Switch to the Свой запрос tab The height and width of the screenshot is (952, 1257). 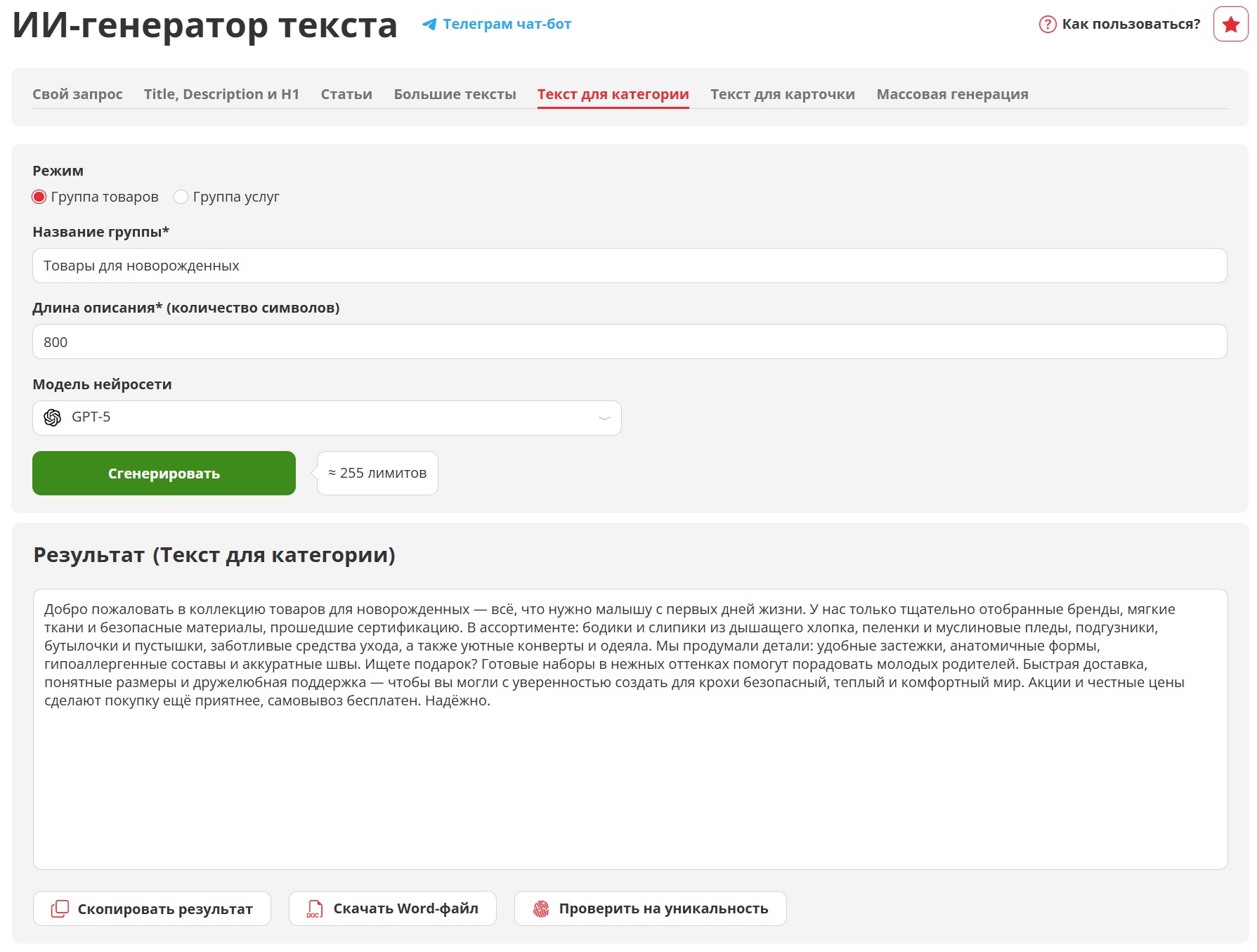coord(77,94)
